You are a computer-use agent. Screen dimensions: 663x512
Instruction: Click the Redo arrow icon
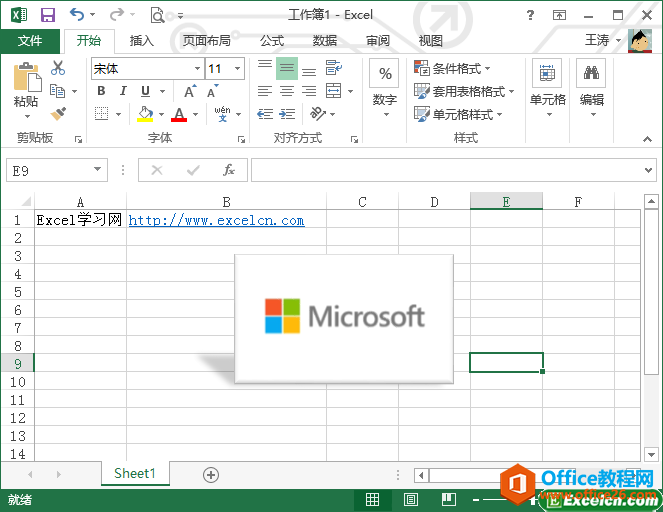click(x=116, y=15)
